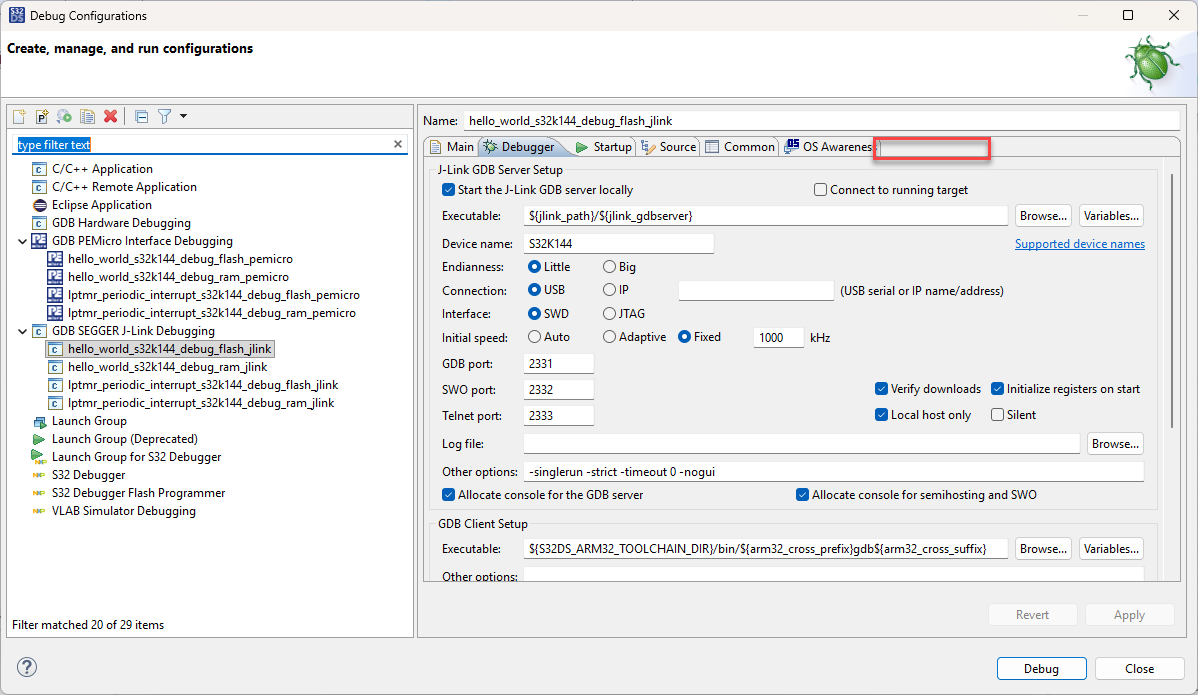Click New launch configuration icon
This screenshot has height=695, width=1198.
[19, 116]
